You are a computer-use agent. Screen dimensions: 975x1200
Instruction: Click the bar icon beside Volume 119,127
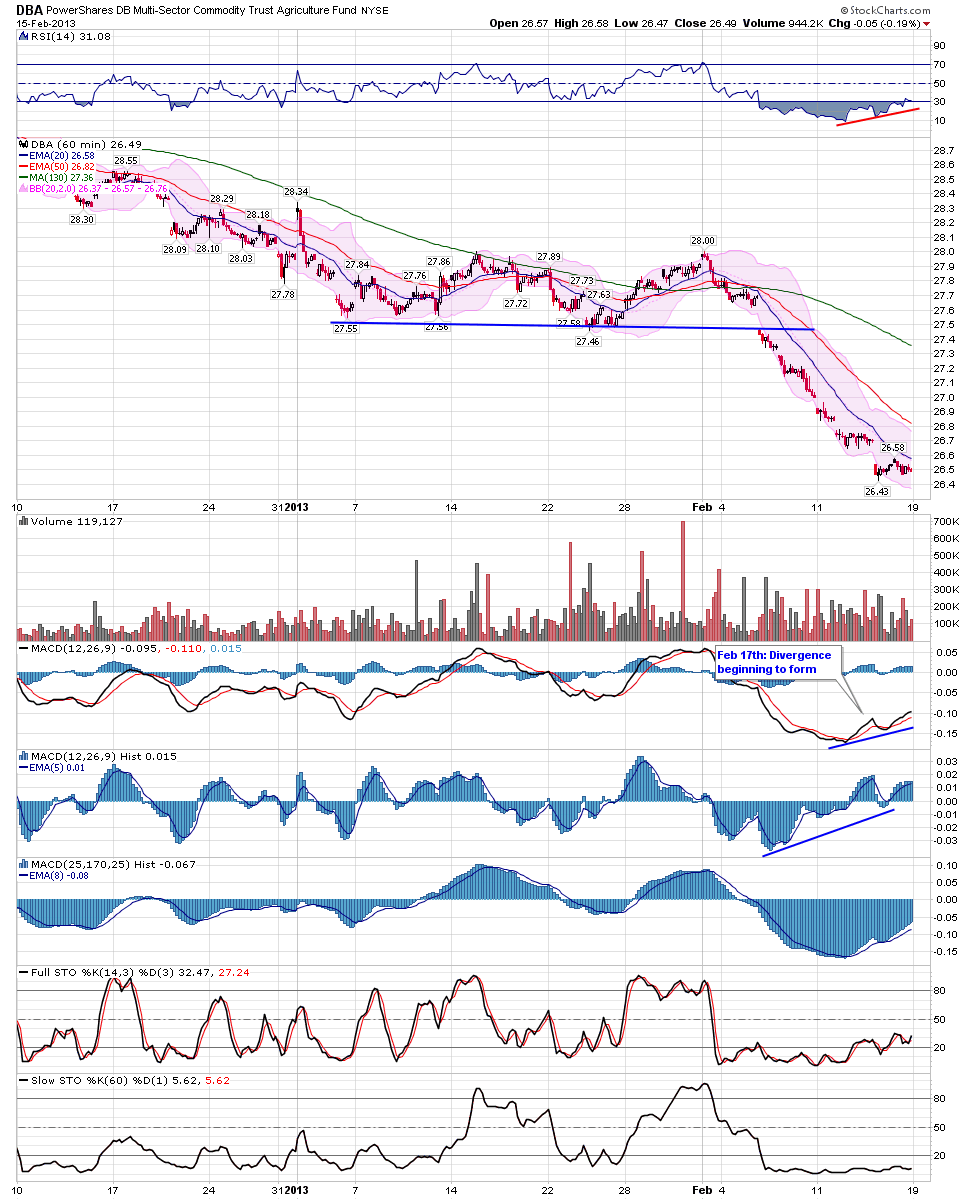point(23,521)
